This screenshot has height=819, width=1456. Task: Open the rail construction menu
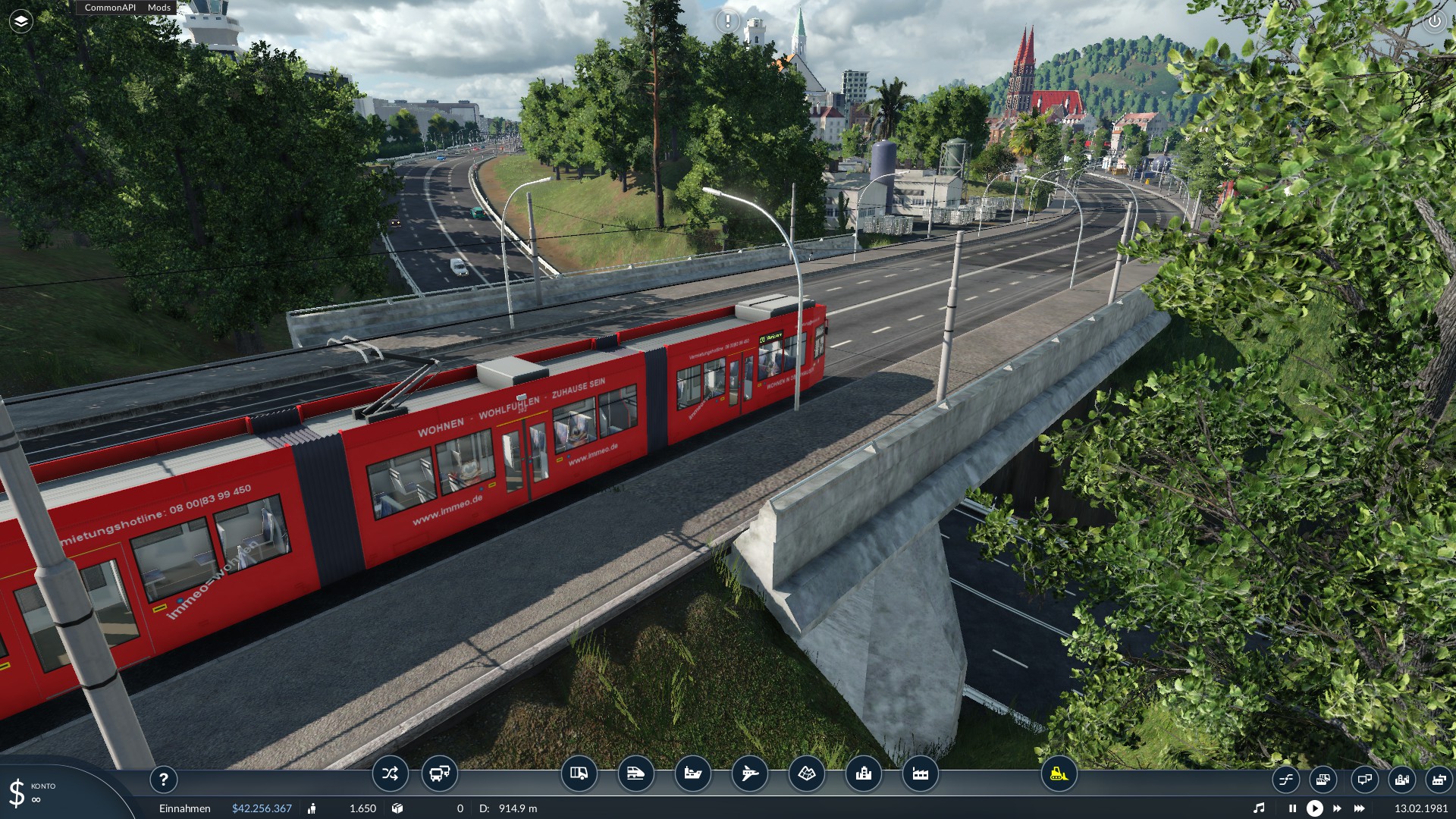[x=635, y=774]
